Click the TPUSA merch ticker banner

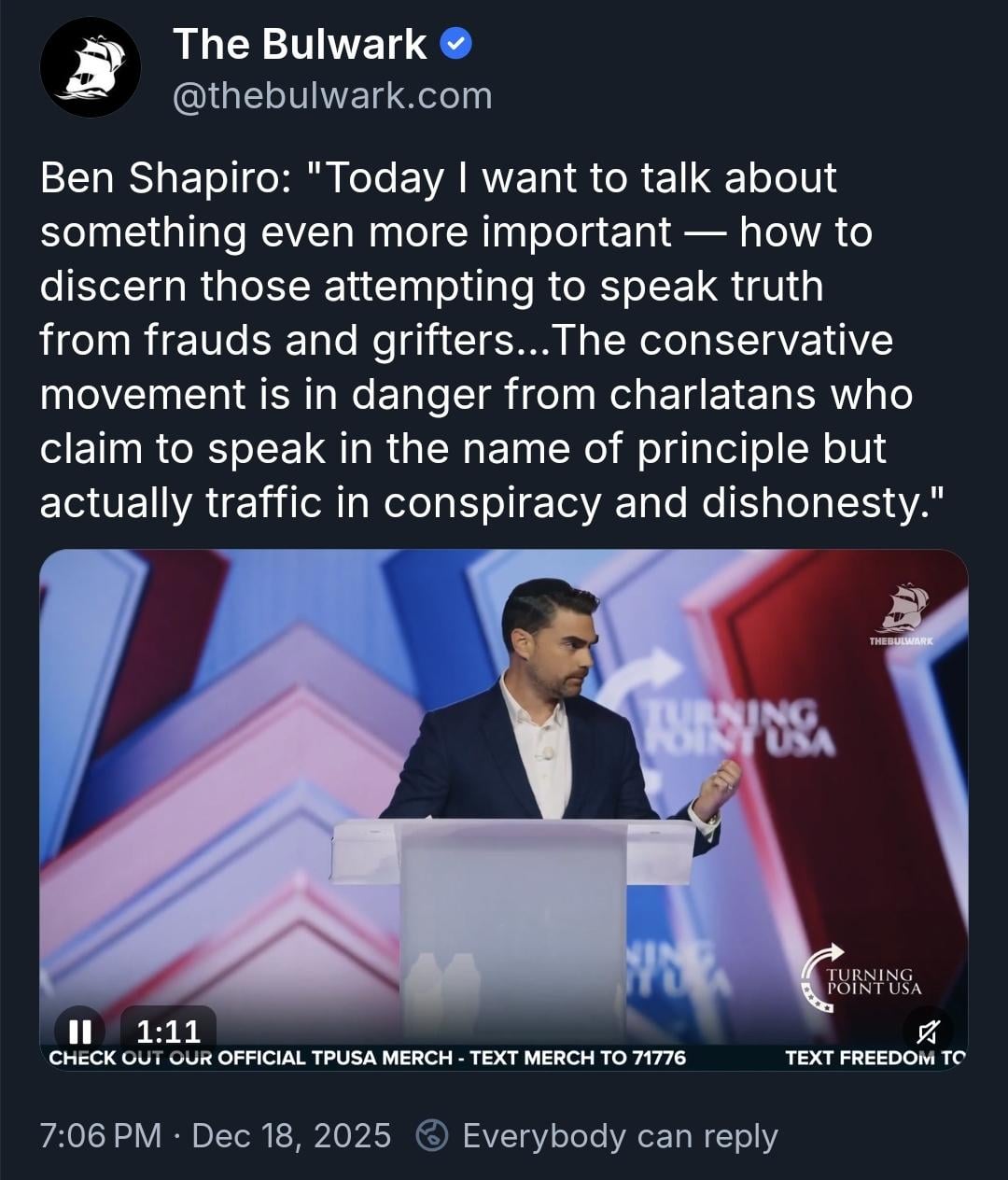tap(368, 1058)
